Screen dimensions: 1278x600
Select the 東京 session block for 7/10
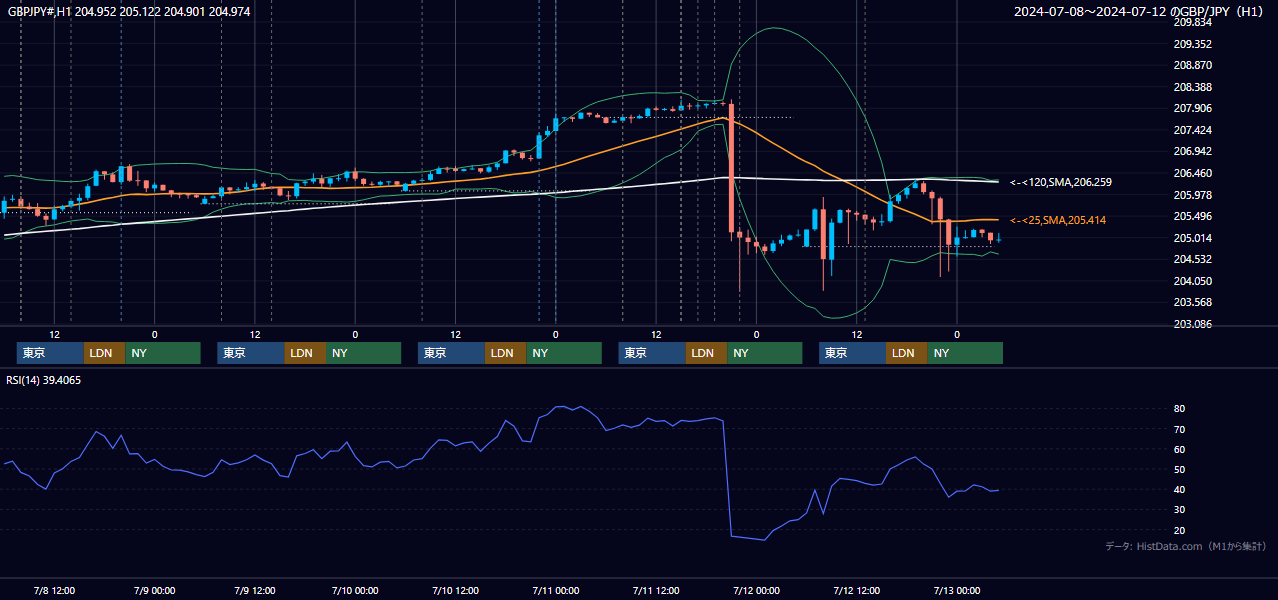[x=451, y=353]
